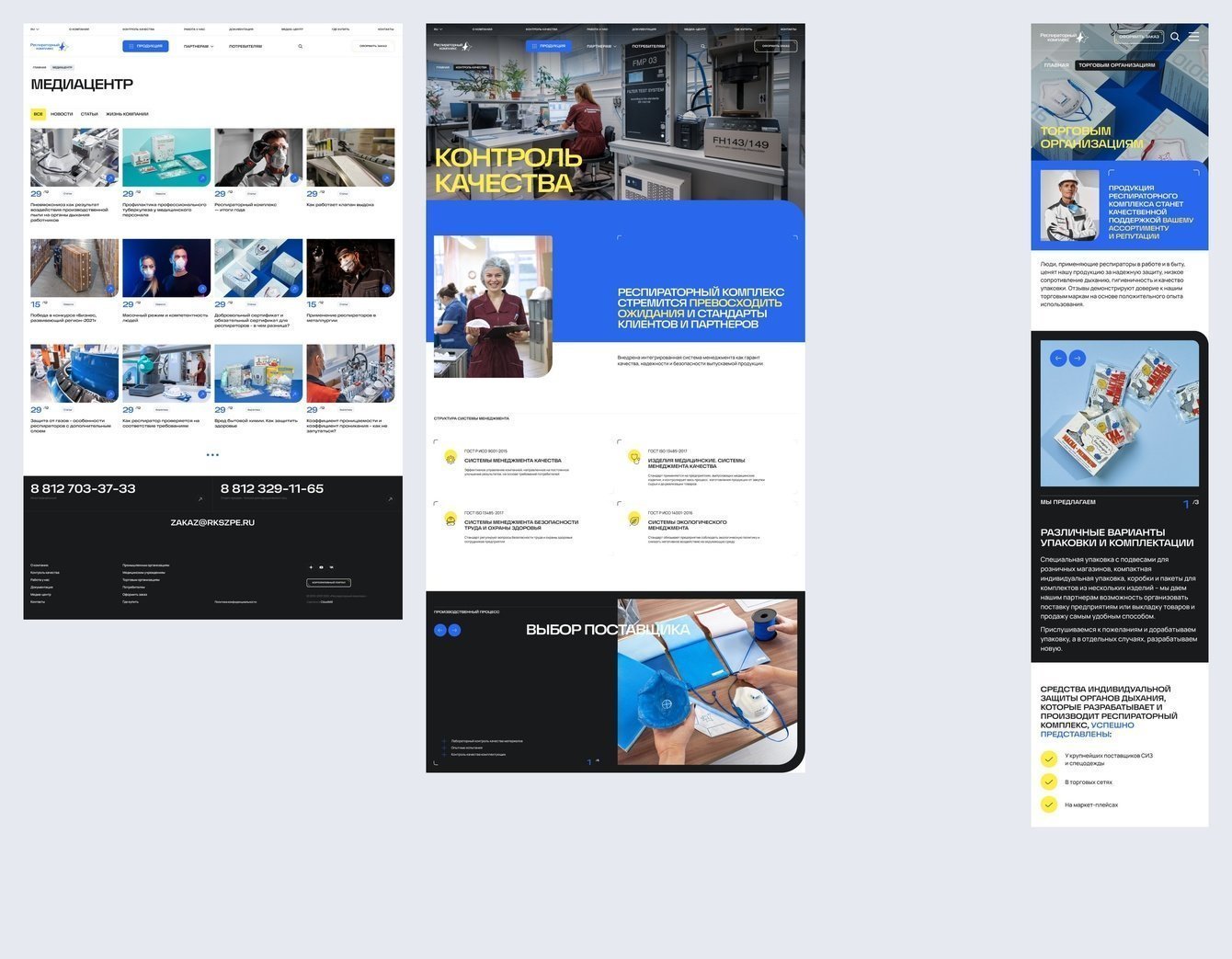Screen dimensions: 1232x959
Task: Tap the Главная breadcrumb on the mobile page
Action: click(x=1056, y=65)
